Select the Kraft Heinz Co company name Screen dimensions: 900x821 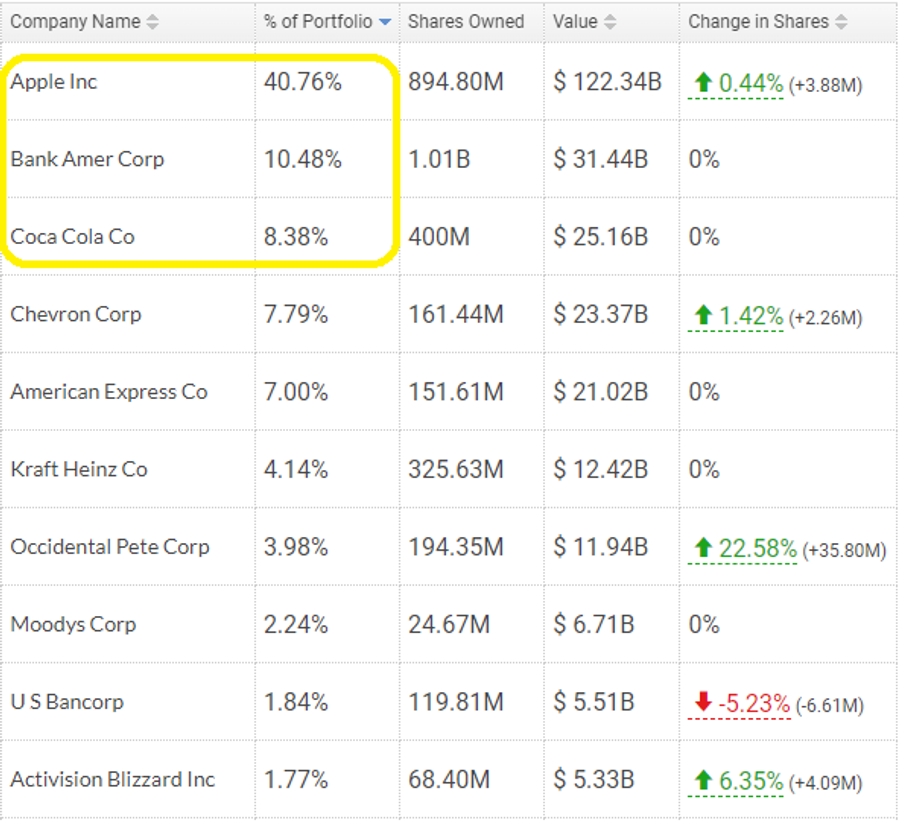(x=79, y=469)
